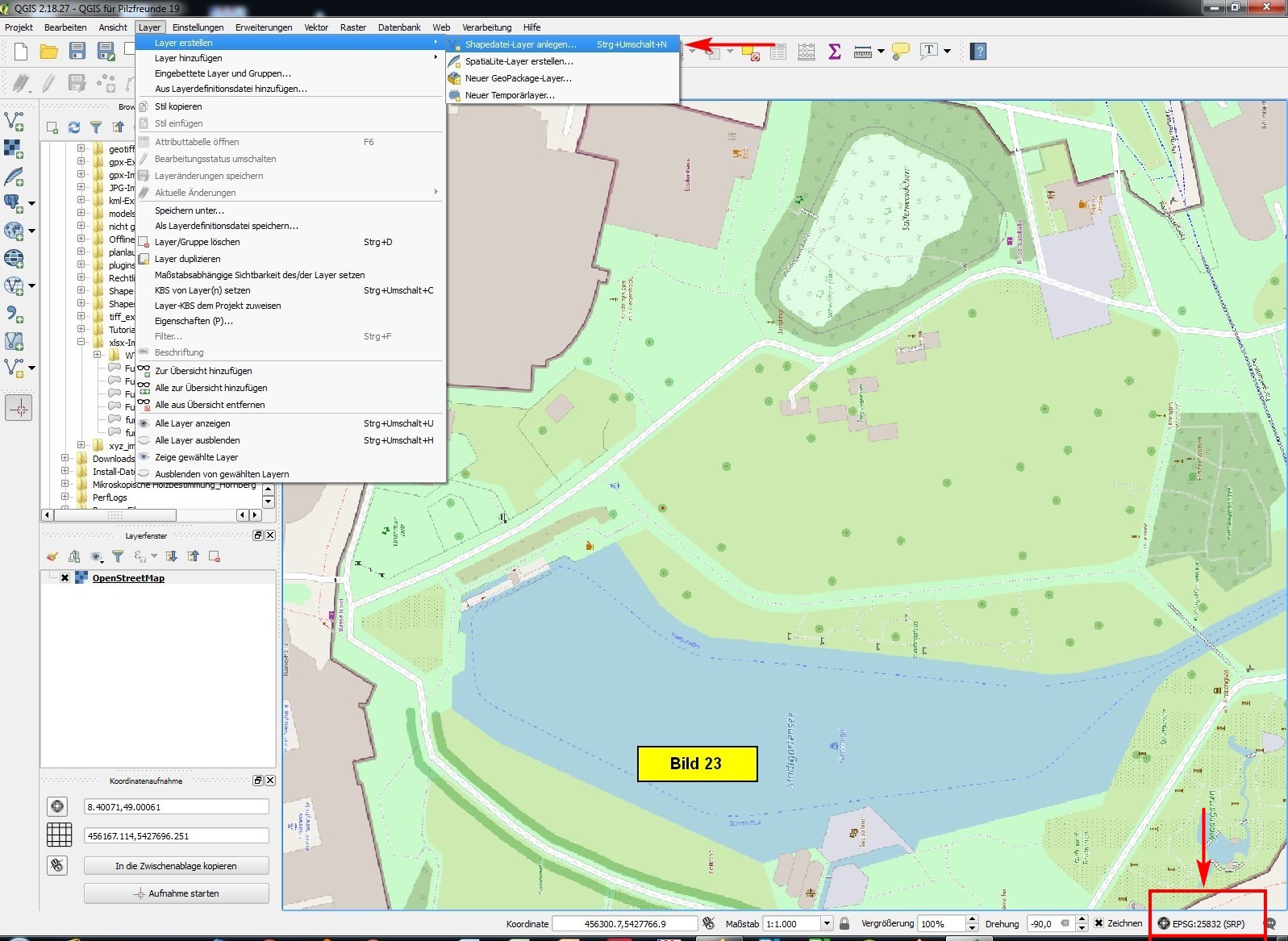Click the help book icon in toolbar

coord(978,52)
